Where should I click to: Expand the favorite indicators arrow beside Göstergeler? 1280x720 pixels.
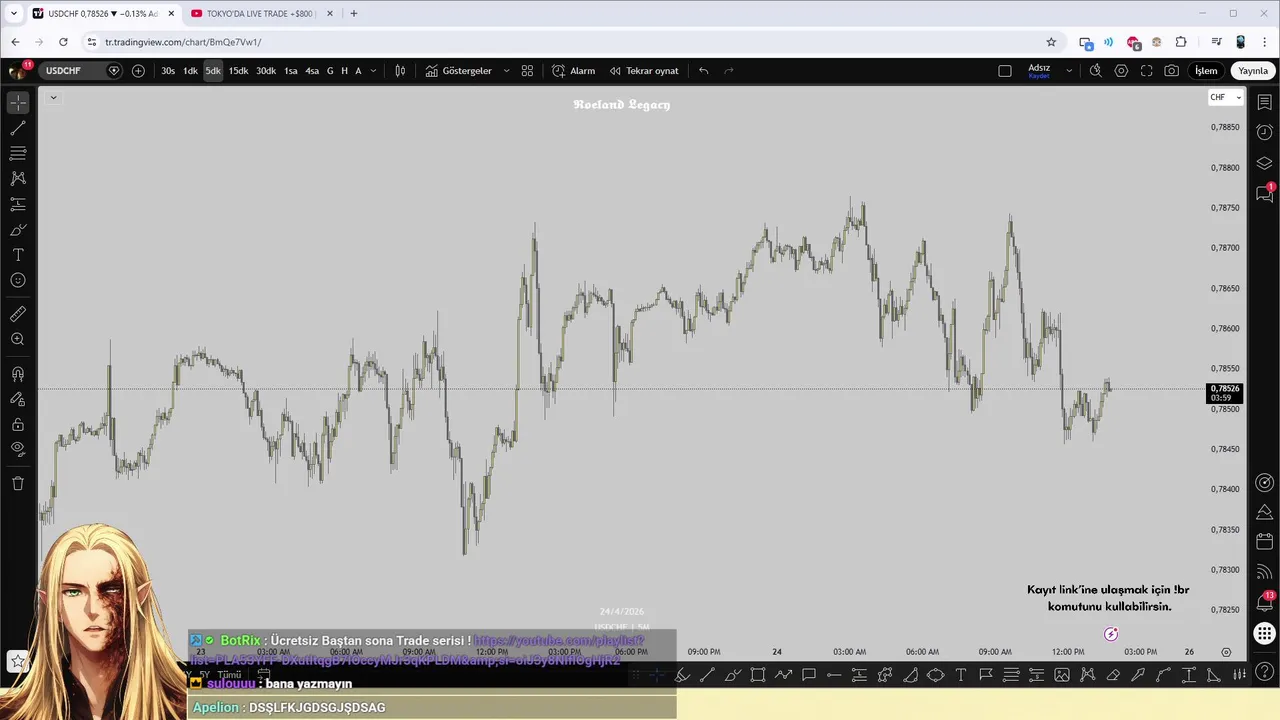506,71
